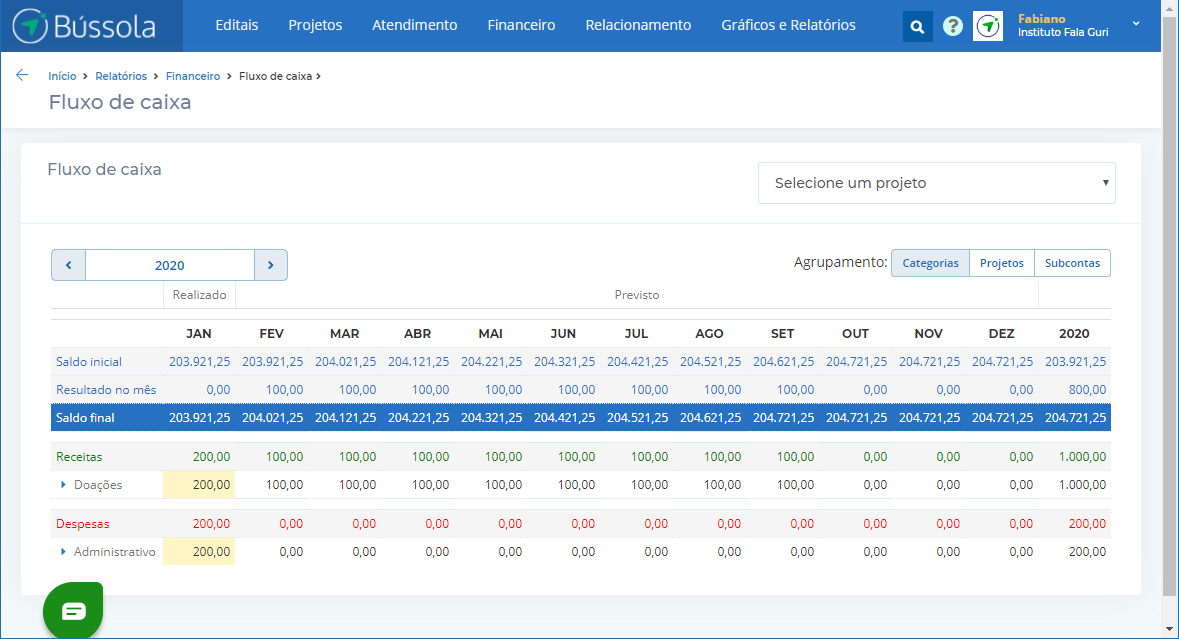
Task: Click the DEZ column header
Action: pyautogui.click(x=1002, y=333)
